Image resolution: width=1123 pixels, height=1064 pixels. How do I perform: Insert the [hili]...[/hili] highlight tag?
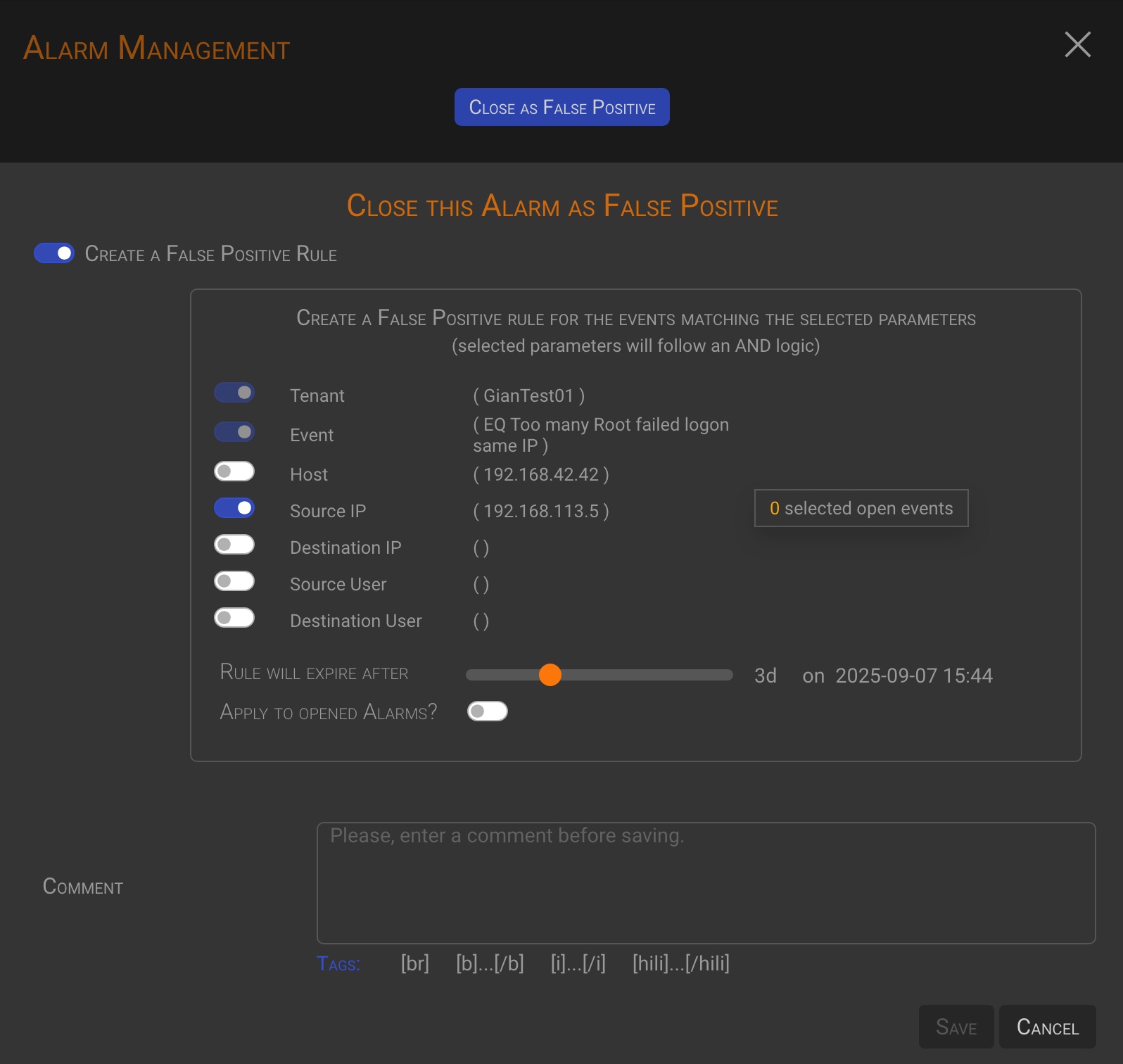[x=680, y=963]
